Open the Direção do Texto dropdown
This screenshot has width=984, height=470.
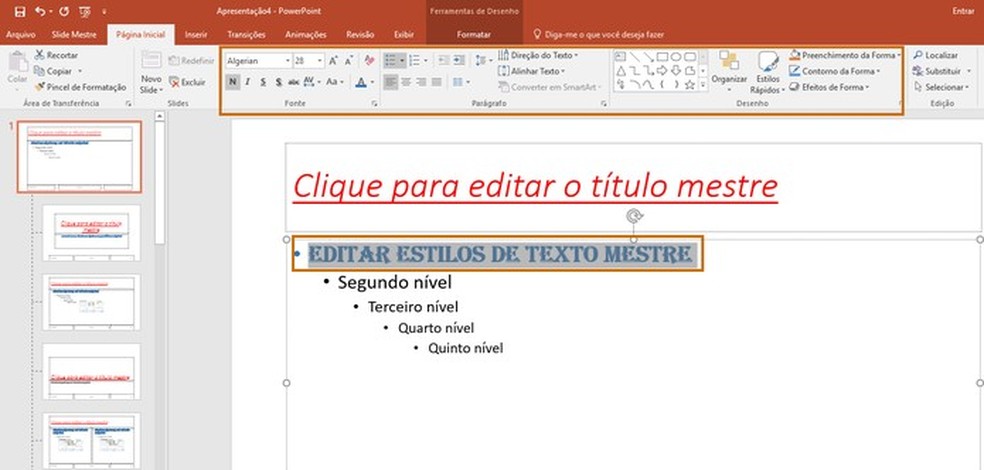tap(538, 55)
